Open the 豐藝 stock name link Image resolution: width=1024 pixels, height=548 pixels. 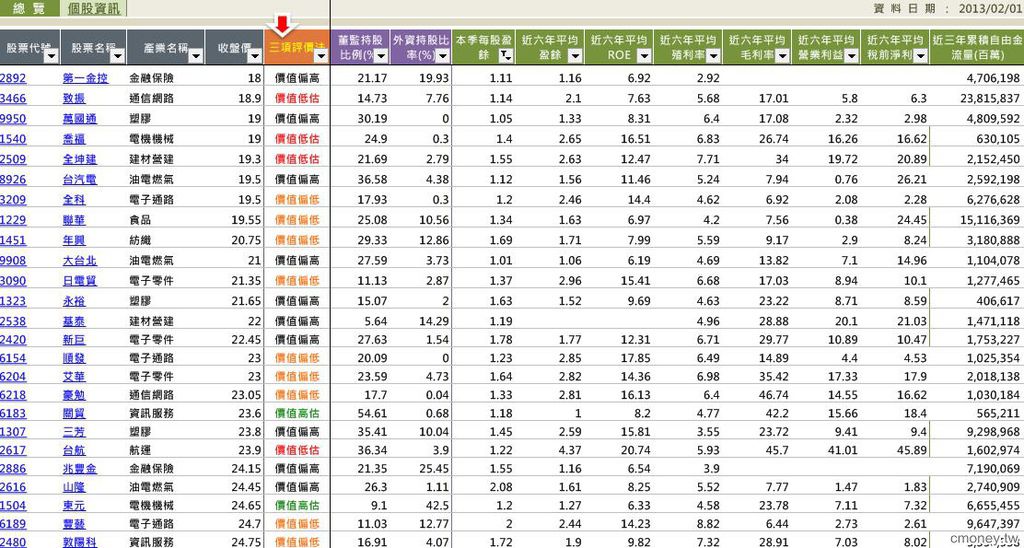coord(74,524)
